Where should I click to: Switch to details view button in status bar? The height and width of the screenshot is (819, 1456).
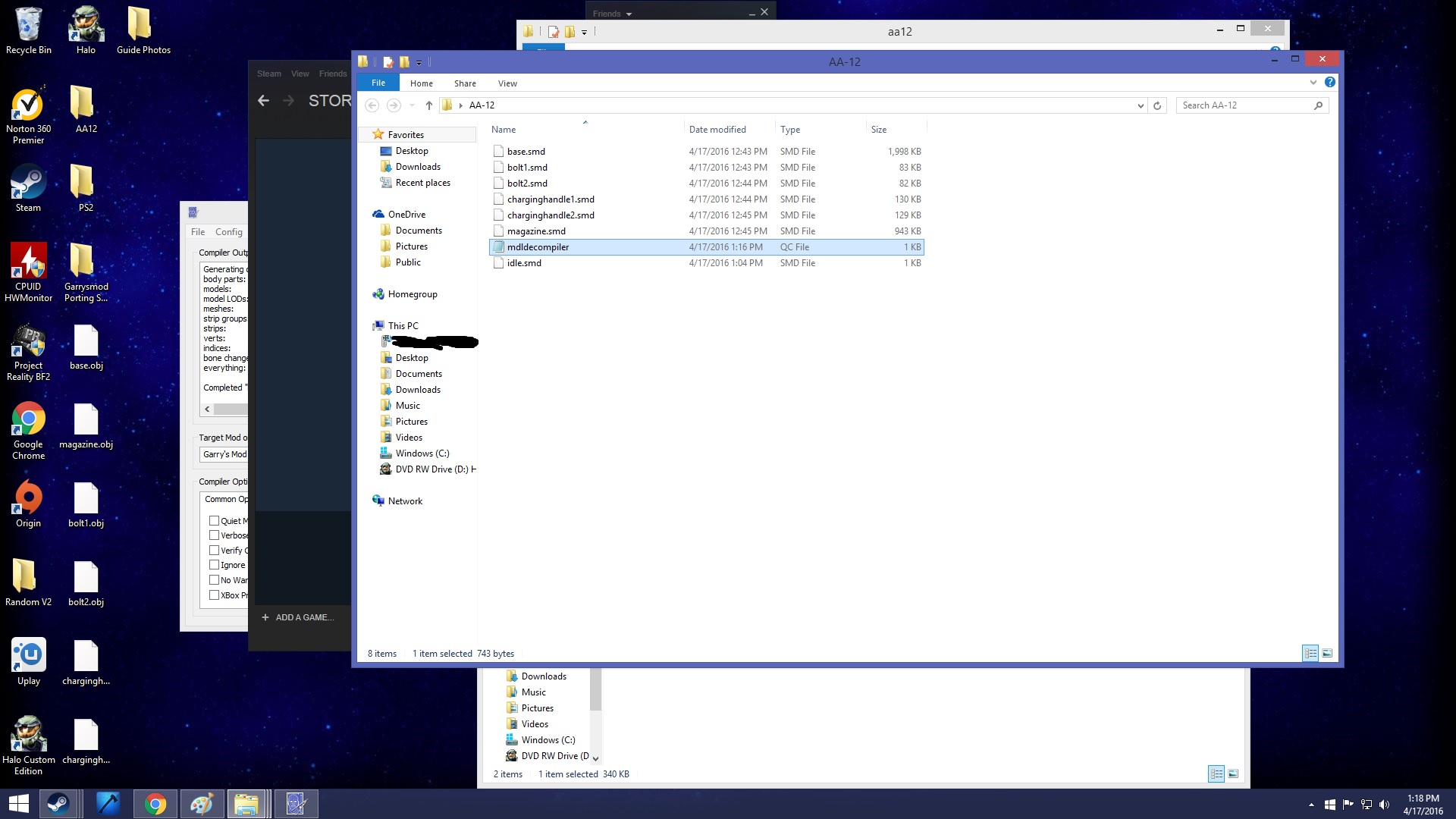(1310, 654)
